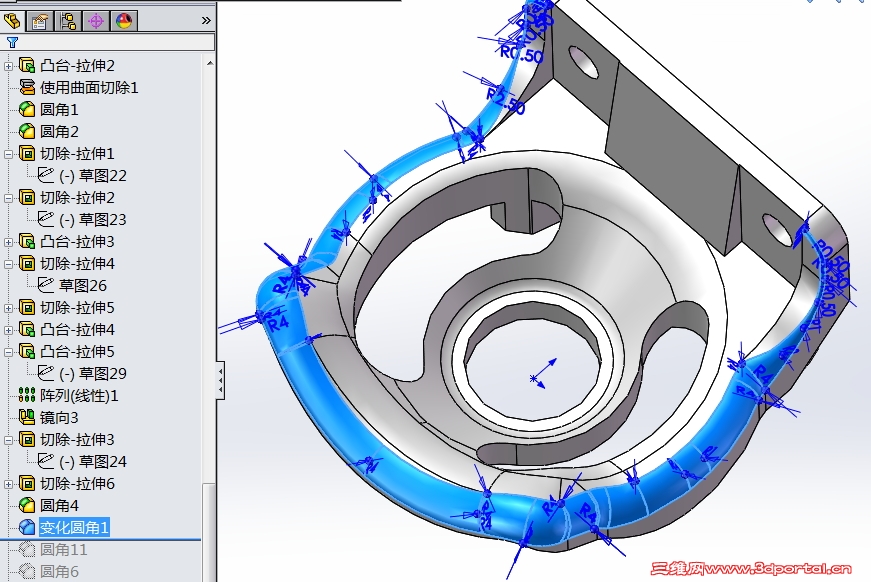Click the 圆角4 fillet icon

coord(27,505)
